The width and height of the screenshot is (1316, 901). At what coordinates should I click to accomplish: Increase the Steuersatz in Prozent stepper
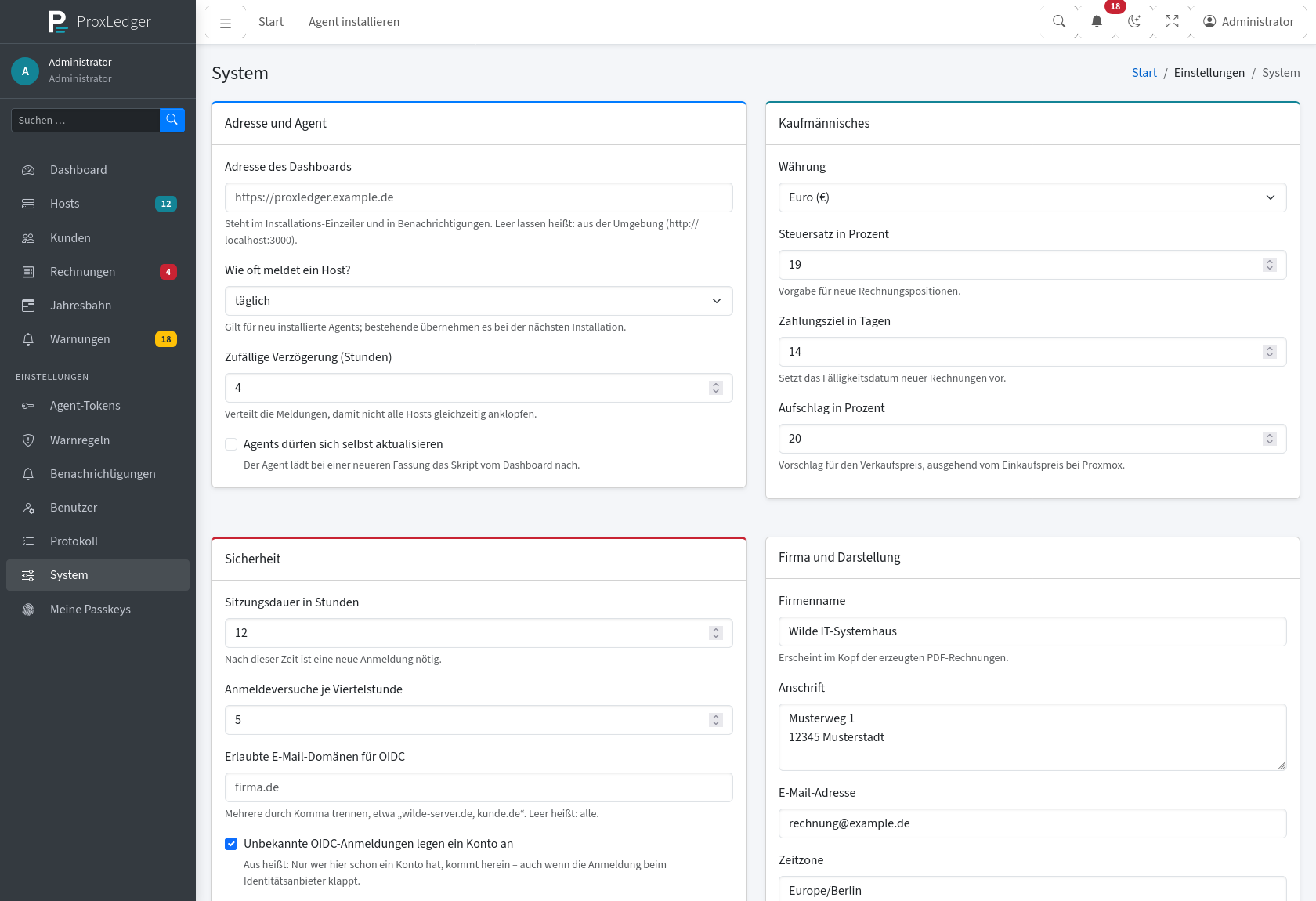pyautogui.click(x=1270, y=261)
